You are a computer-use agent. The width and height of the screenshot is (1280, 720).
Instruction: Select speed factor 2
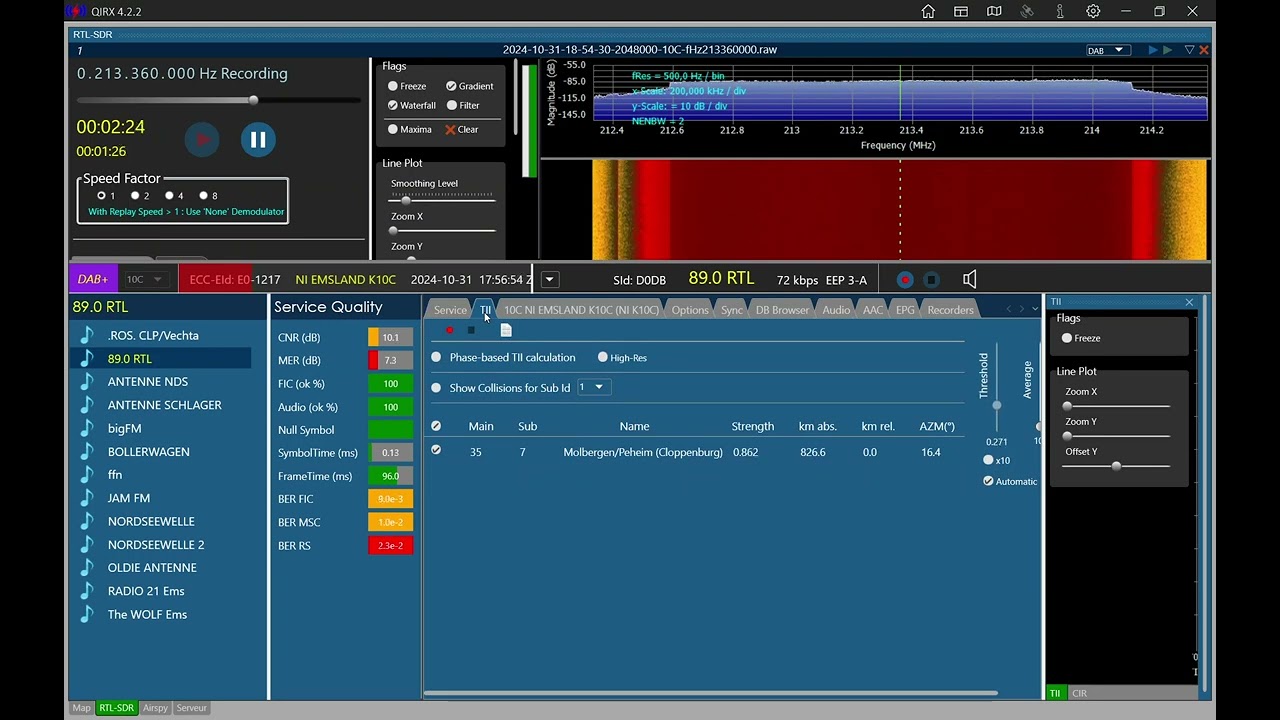(x=135, y=196)
